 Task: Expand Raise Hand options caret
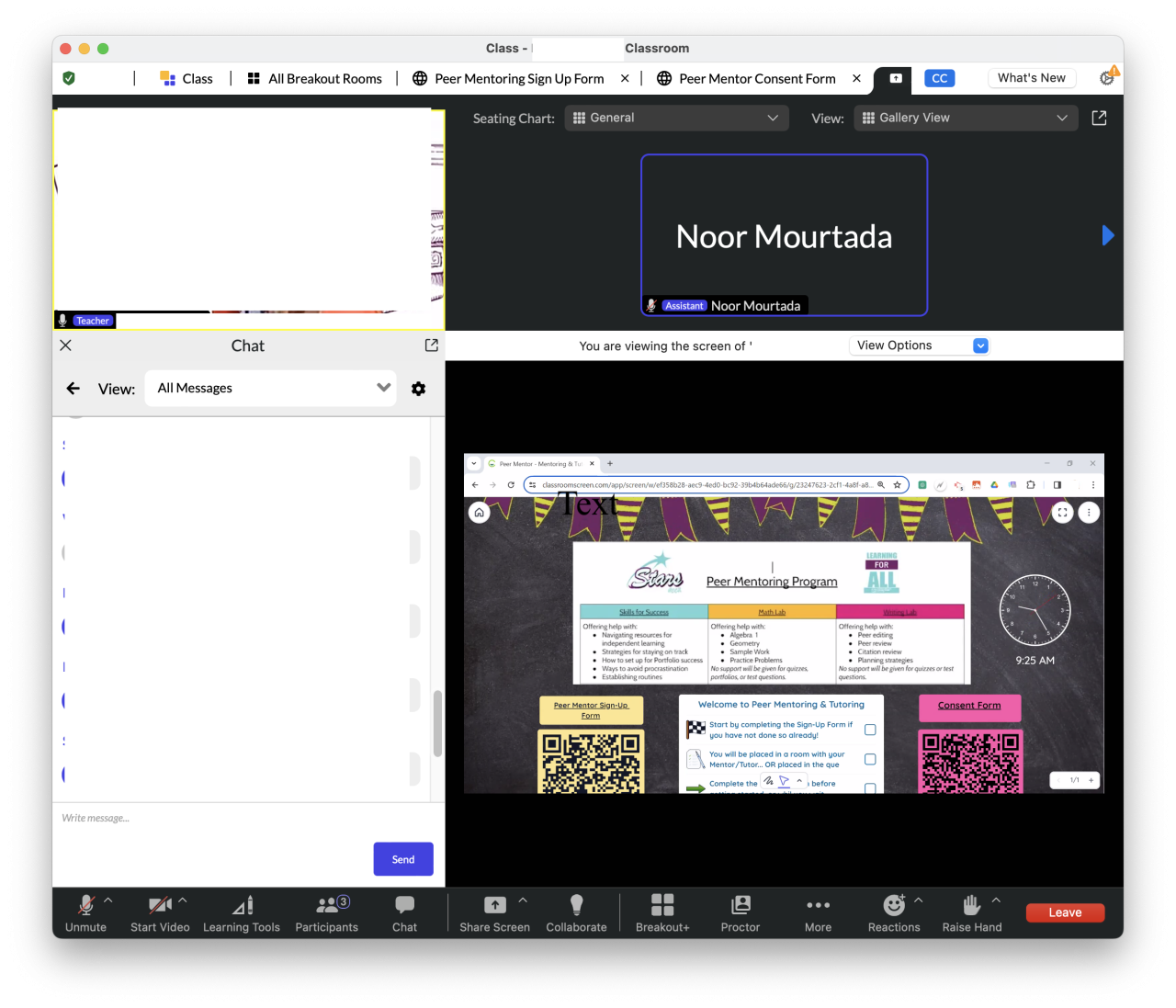pos(996,900)
